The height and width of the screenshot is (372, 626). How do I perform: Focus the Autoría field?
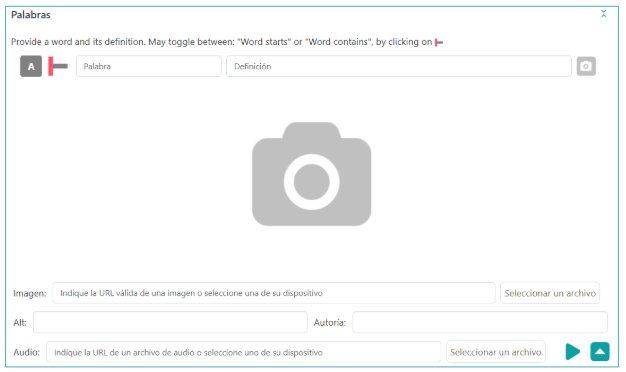480,323
